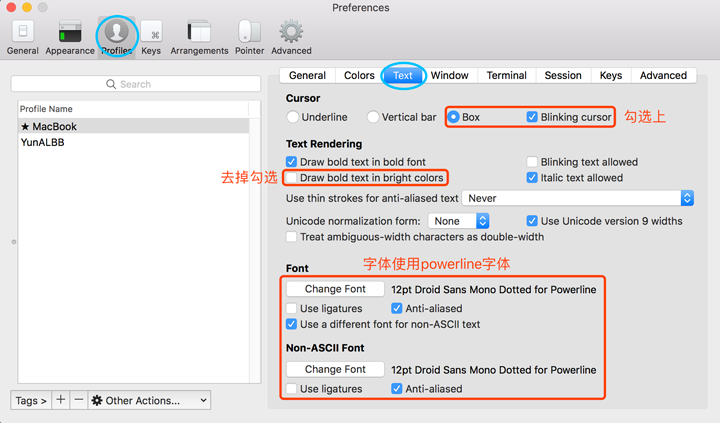Switch to the Keys profile tab
The width and height of the screenshot is (720, 423).
(x=611, y=75)
